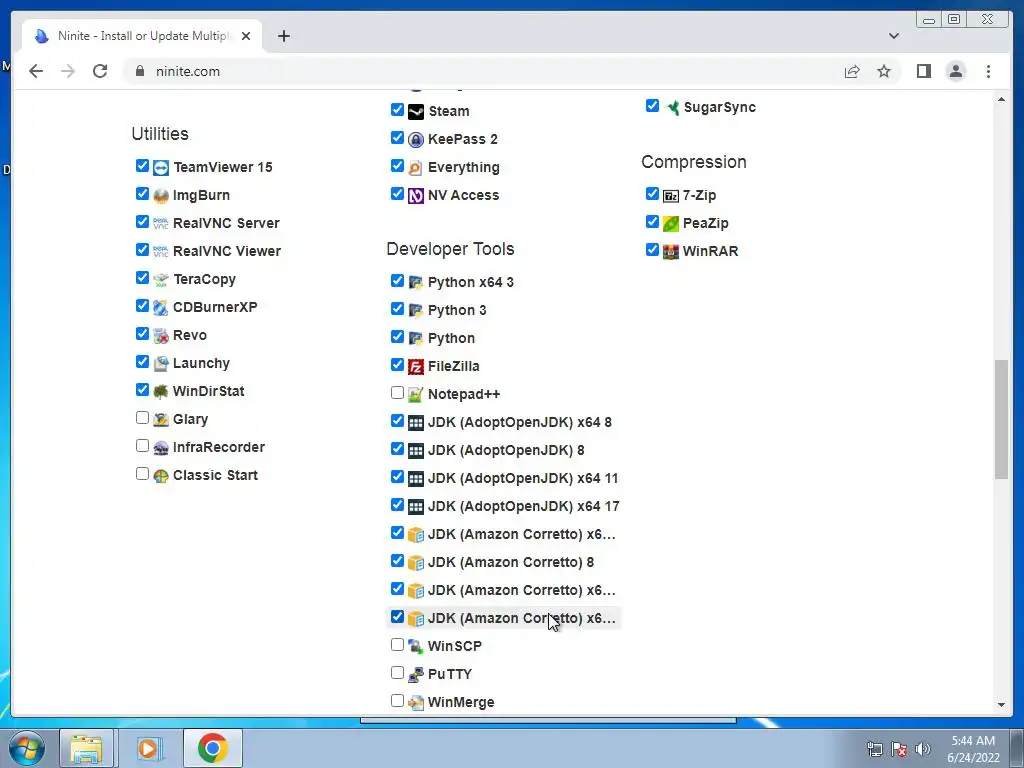Click the CDBurnerXP app icon
Image resolution: width=1024 pixels, height=768 pixels.
(161, 308)
